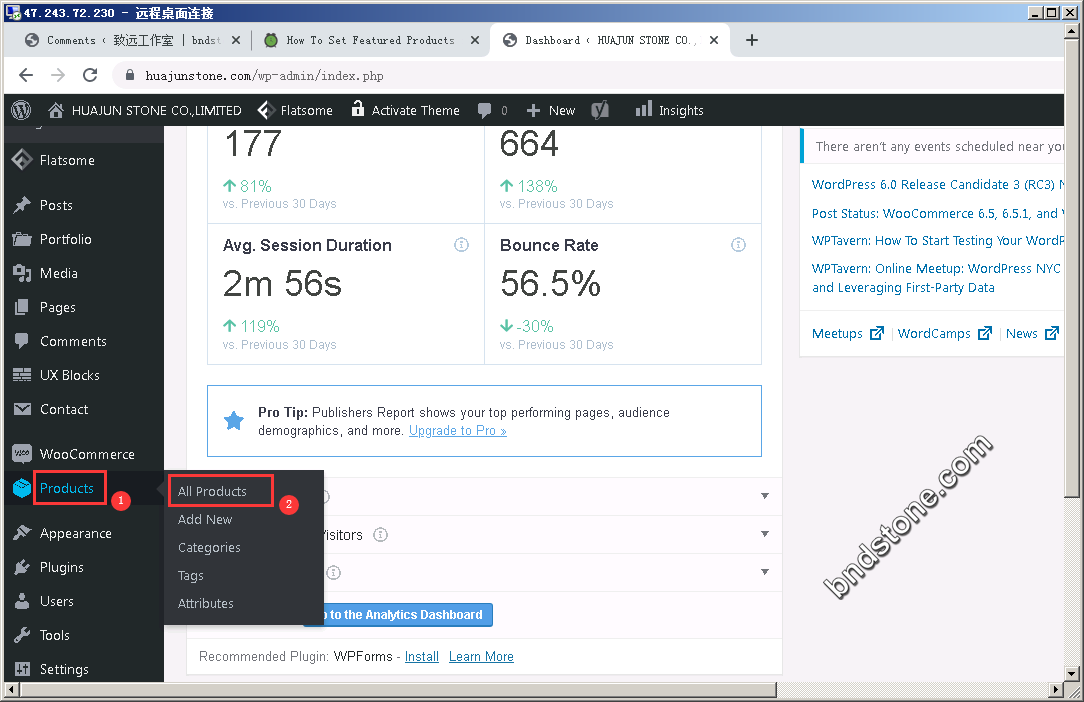This screenshot has height=702, width=1084.
Task: Click the WordPress logo in admin bar
Action: pos(21,110)
